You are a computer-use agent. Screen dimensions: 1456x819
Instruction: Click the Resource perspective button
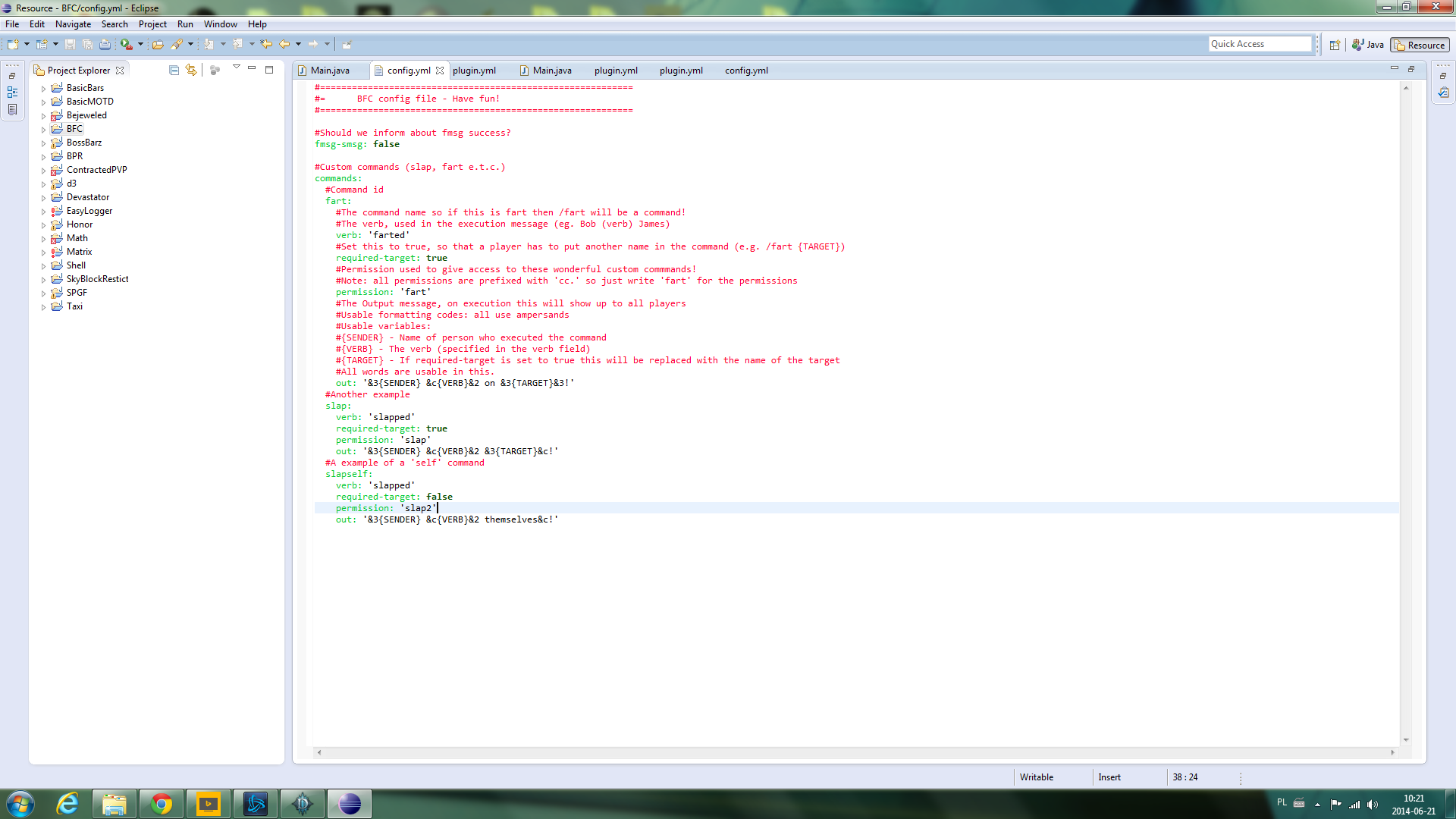pos(1419,45)
